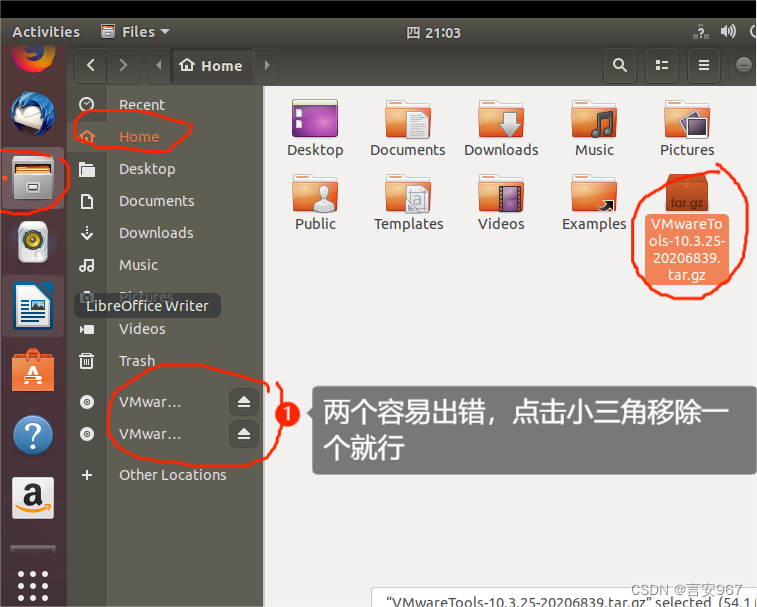Launch LibreOffice Writer from dock
Screen dimensions: 757x607
(33, 306)
